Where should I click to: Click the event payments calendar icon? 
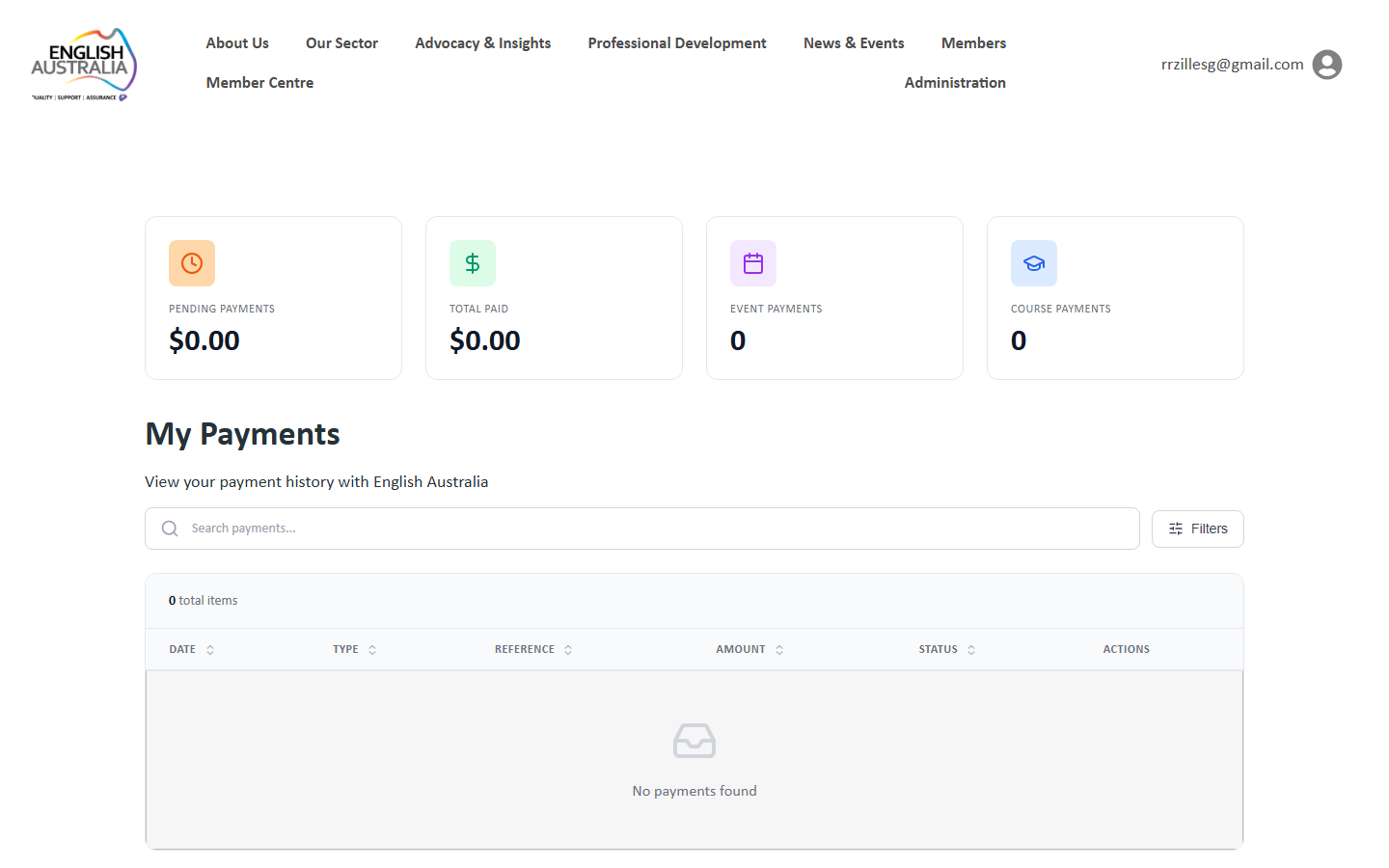(x=753, y=263)
